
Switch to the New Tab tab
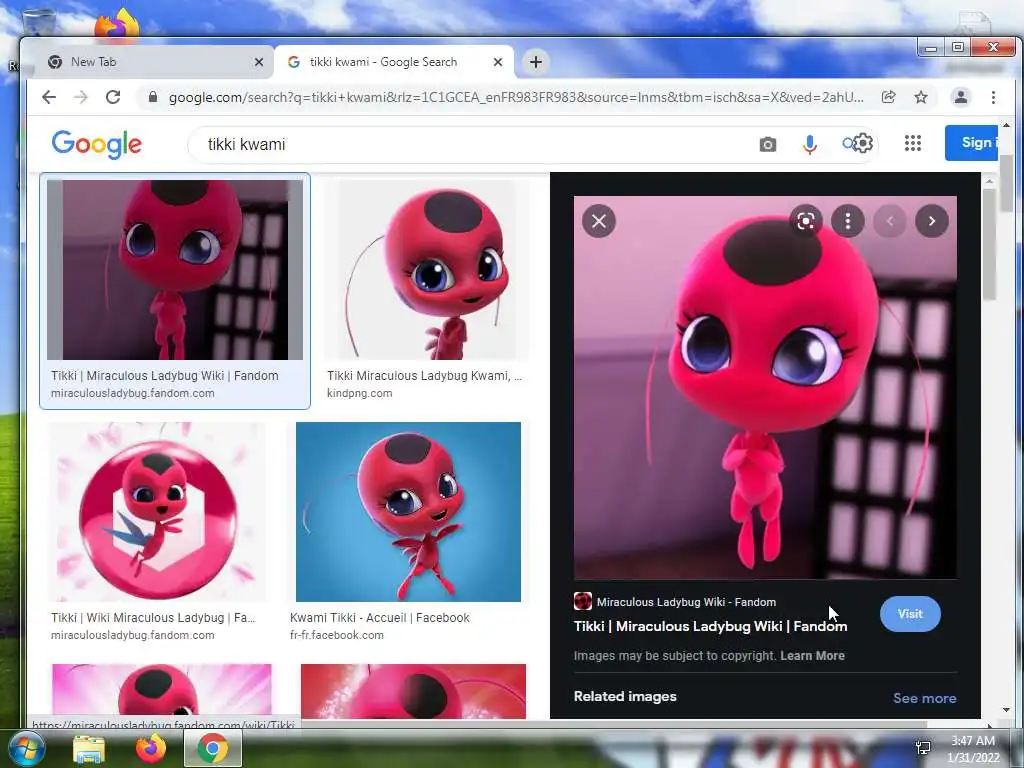coord(155,62)
